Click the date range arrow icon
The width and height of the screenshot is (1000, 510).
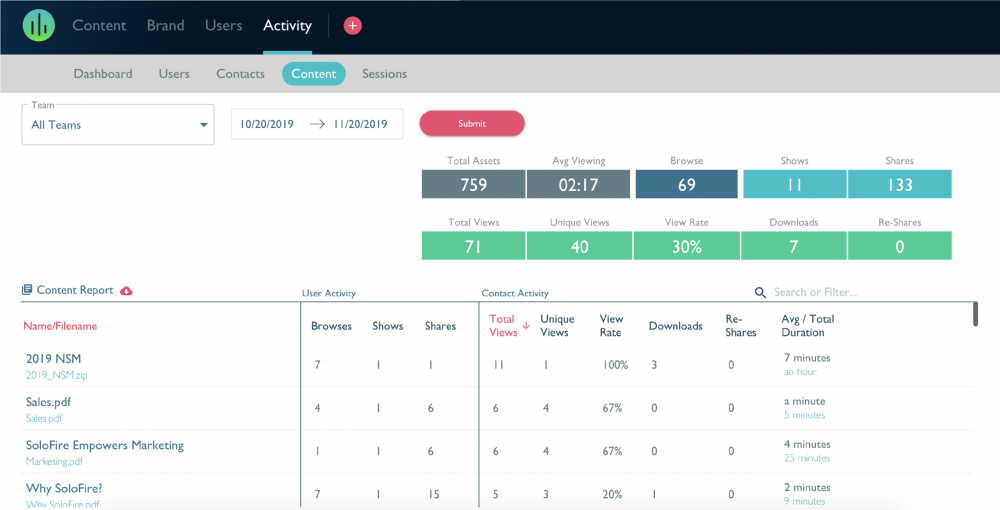(x=316, y=124)
